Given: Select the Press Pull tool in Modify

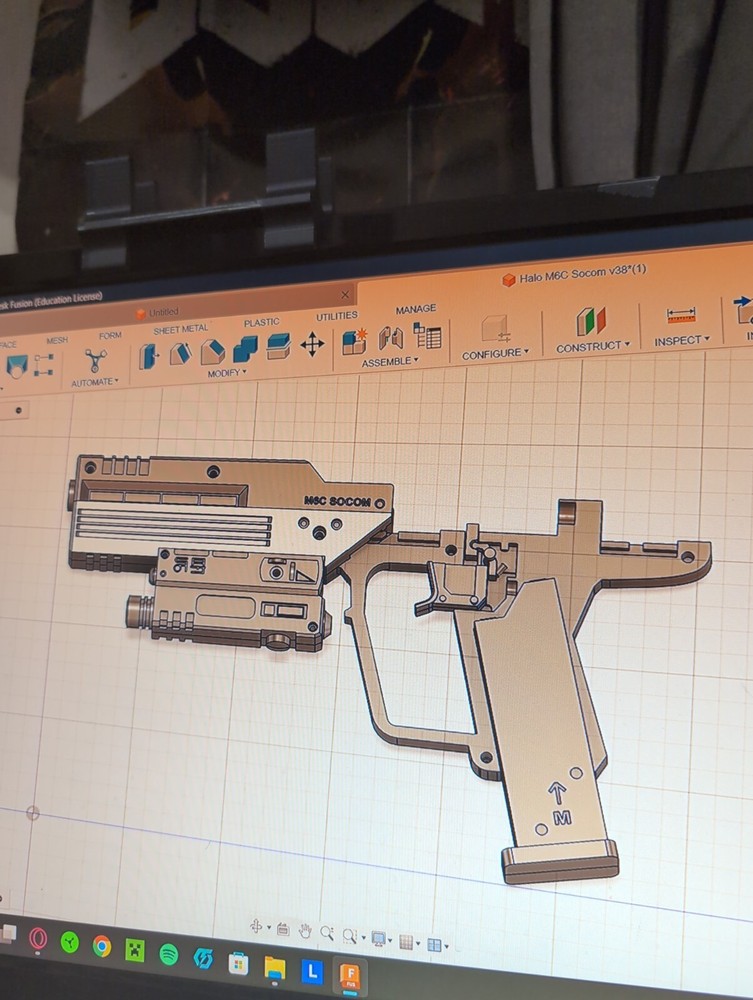Looking at the screenshot, I should pos(149,357).
